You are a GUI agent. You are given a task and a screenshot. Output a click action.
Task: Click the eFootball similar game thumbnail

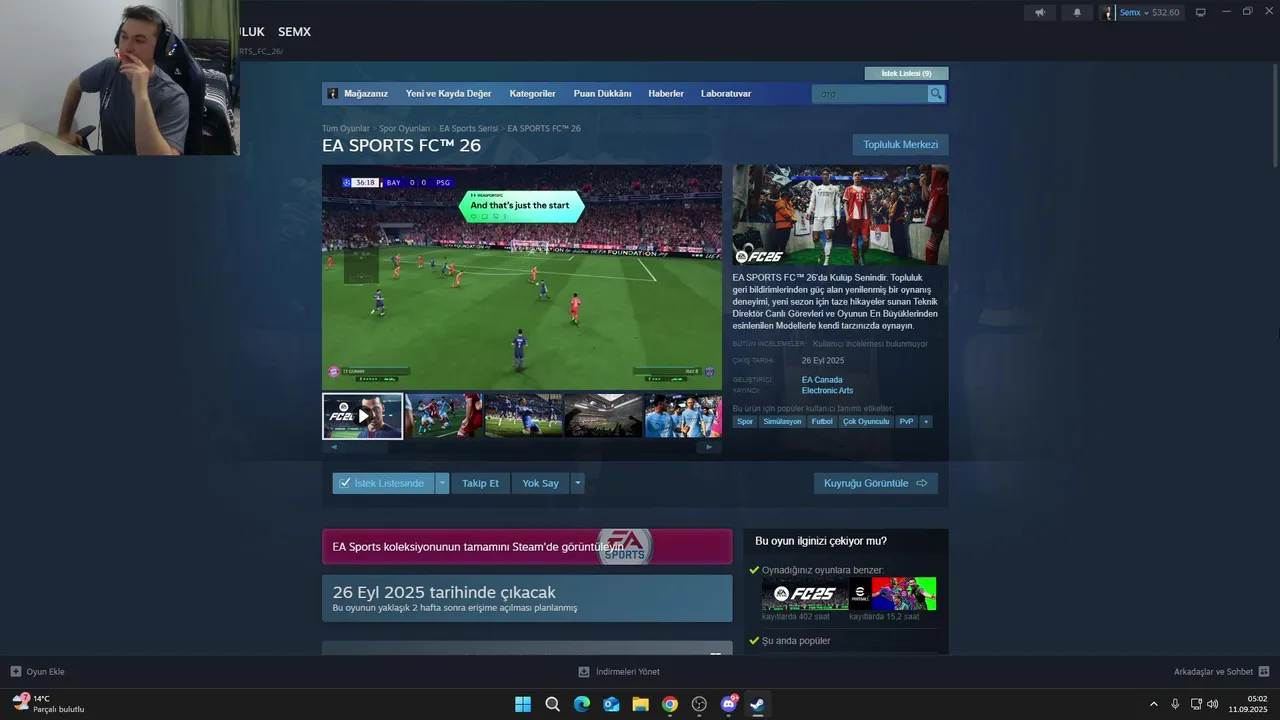(893, 594)
